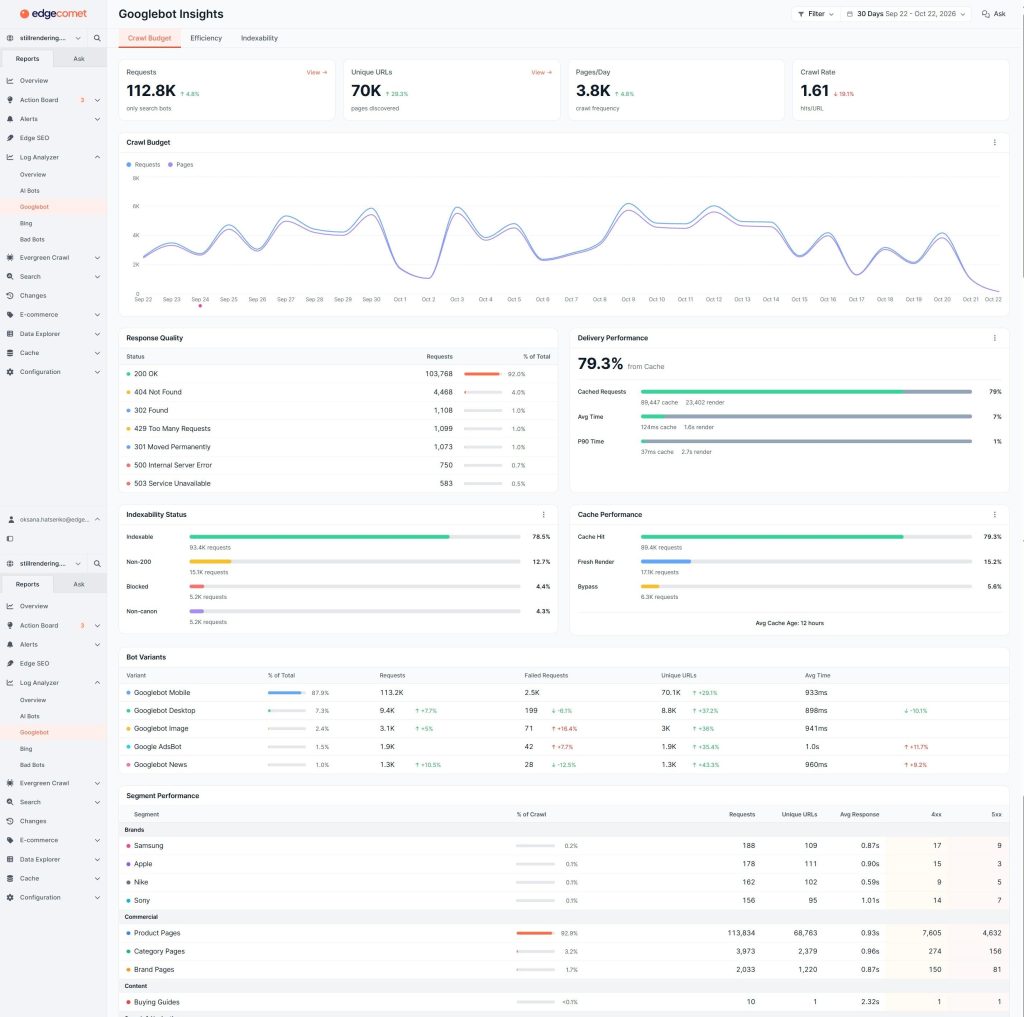The height and width of the screenshot is (1017, 1024).
Task: Toggle the Pages series in the chart legend
Action: point(181,165)
